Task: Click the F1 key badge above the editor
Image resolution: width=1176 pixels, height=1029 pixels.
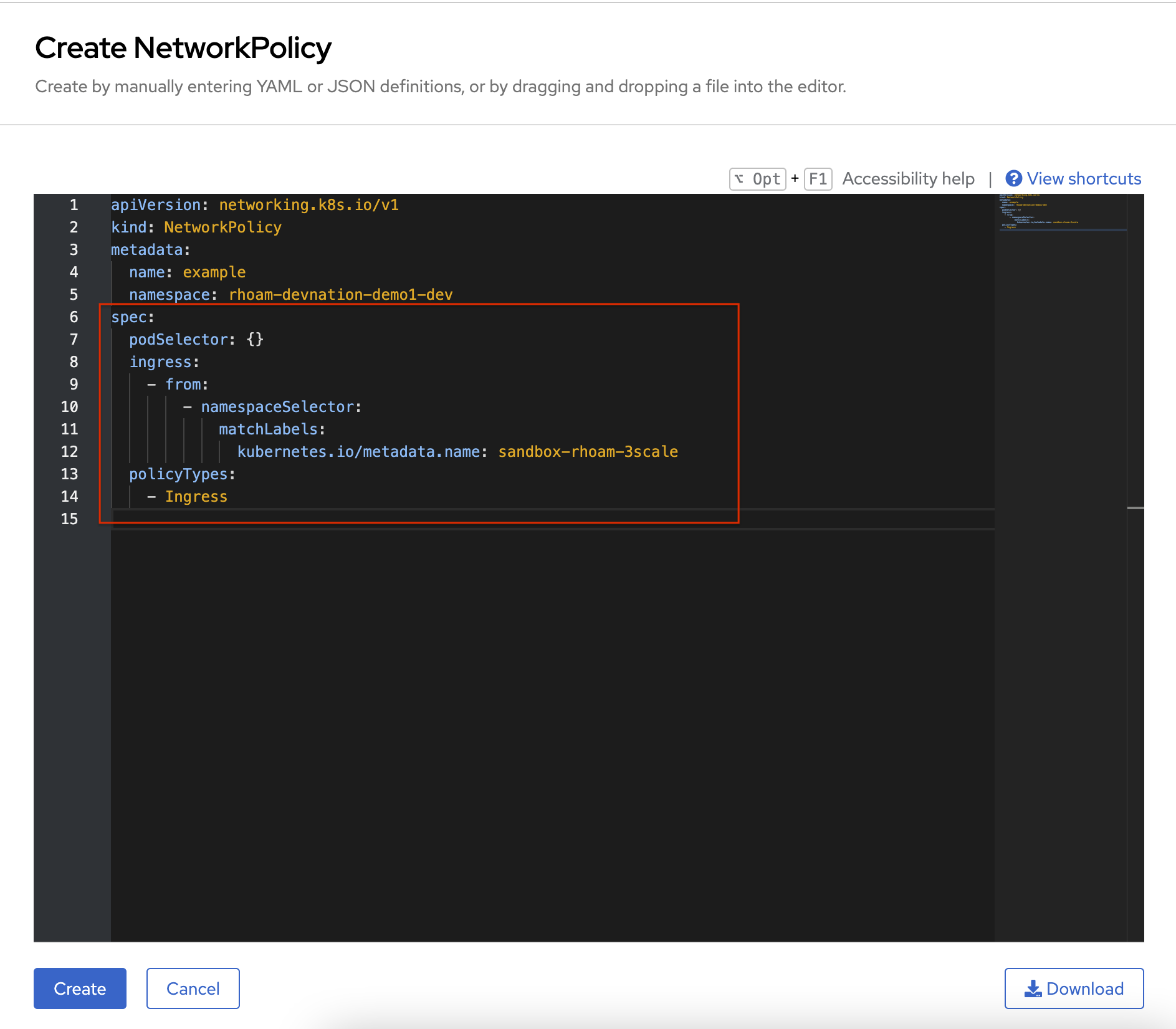Action: [820, 179]
